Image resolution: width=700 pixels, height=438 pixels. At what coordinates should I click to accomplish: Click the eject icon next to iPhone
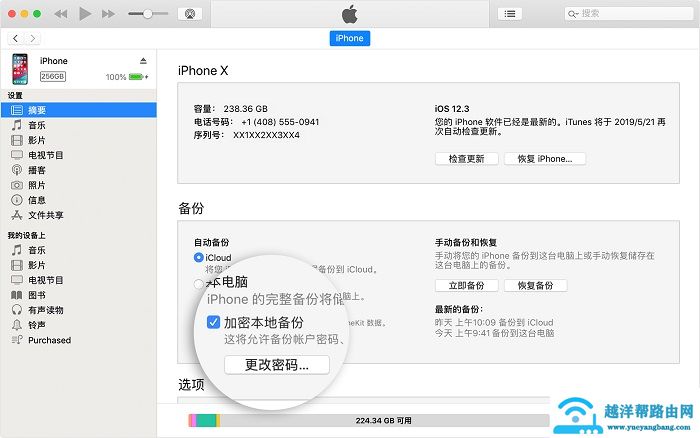click(142, 61)
